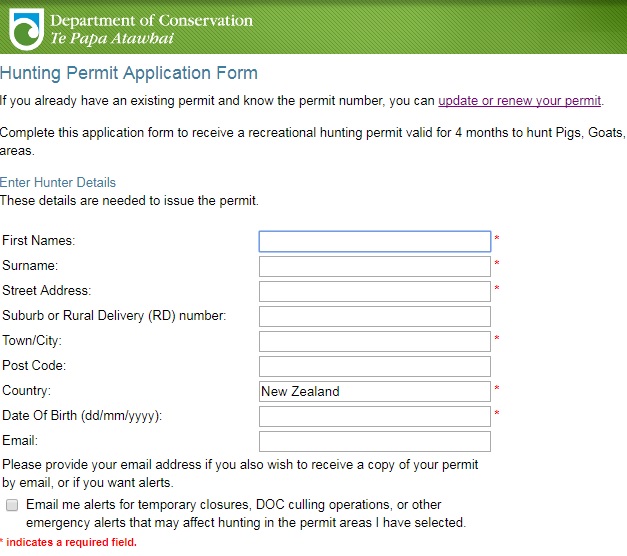Click the Email me alerts label text
Screen dimensions: 627x556
coord(246,514)
